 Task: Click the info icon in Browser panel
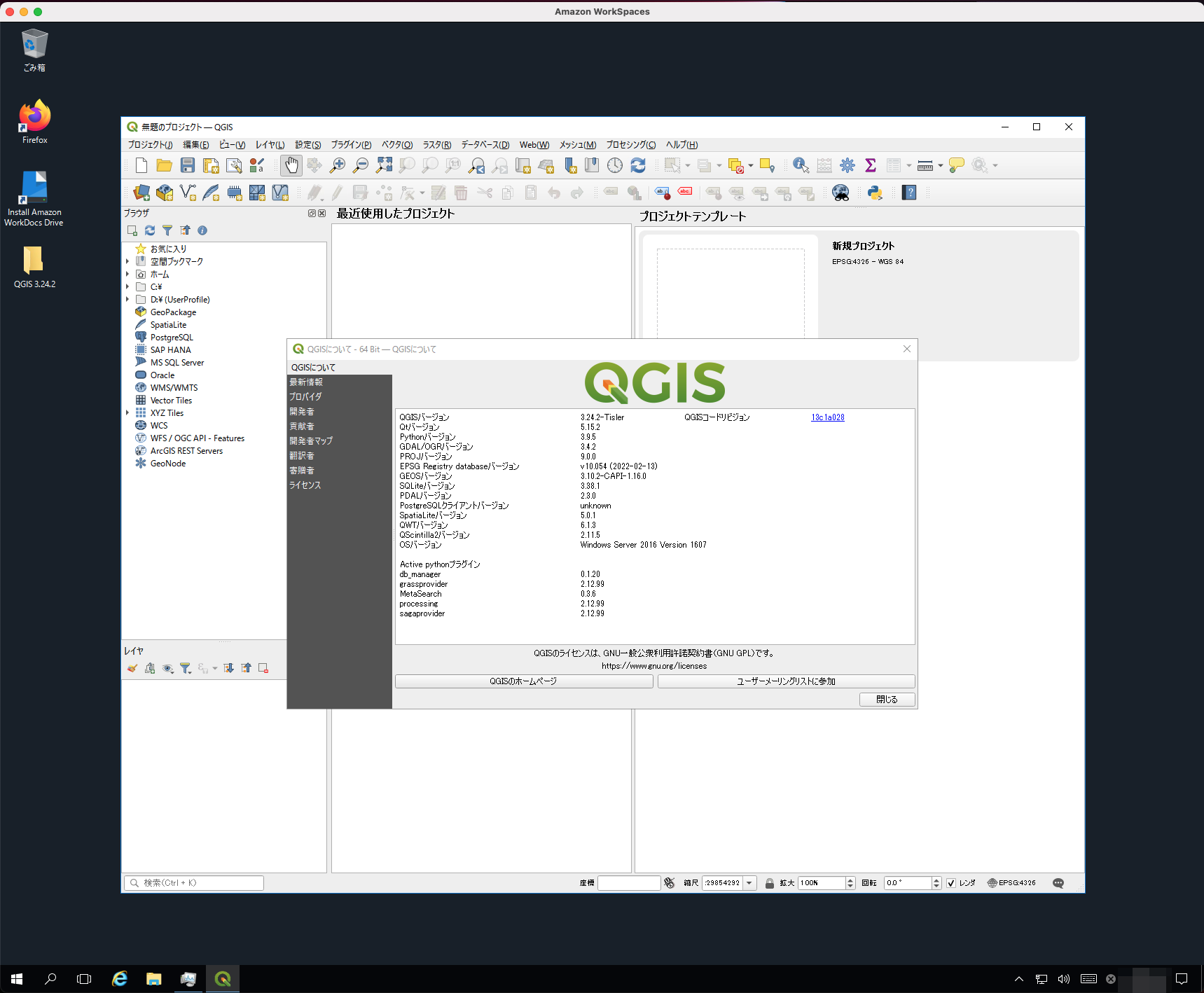pyautogui.click(x=202, y=230)
